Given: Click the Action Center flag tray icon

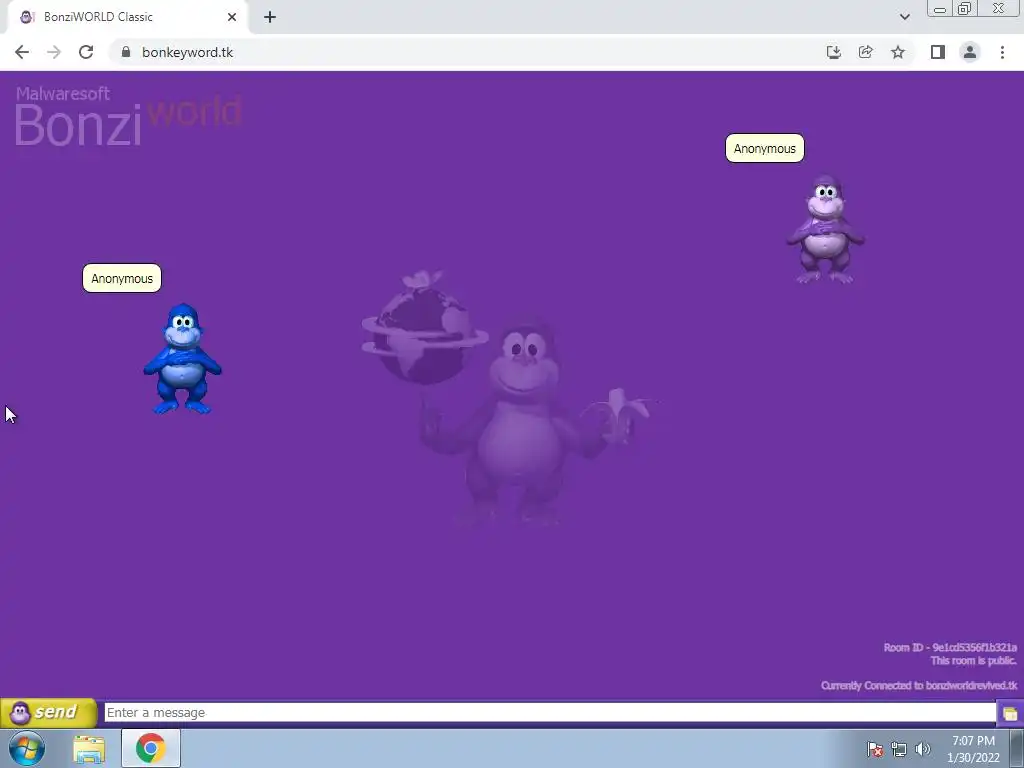Looking at the screenshot, I should 875,749.
